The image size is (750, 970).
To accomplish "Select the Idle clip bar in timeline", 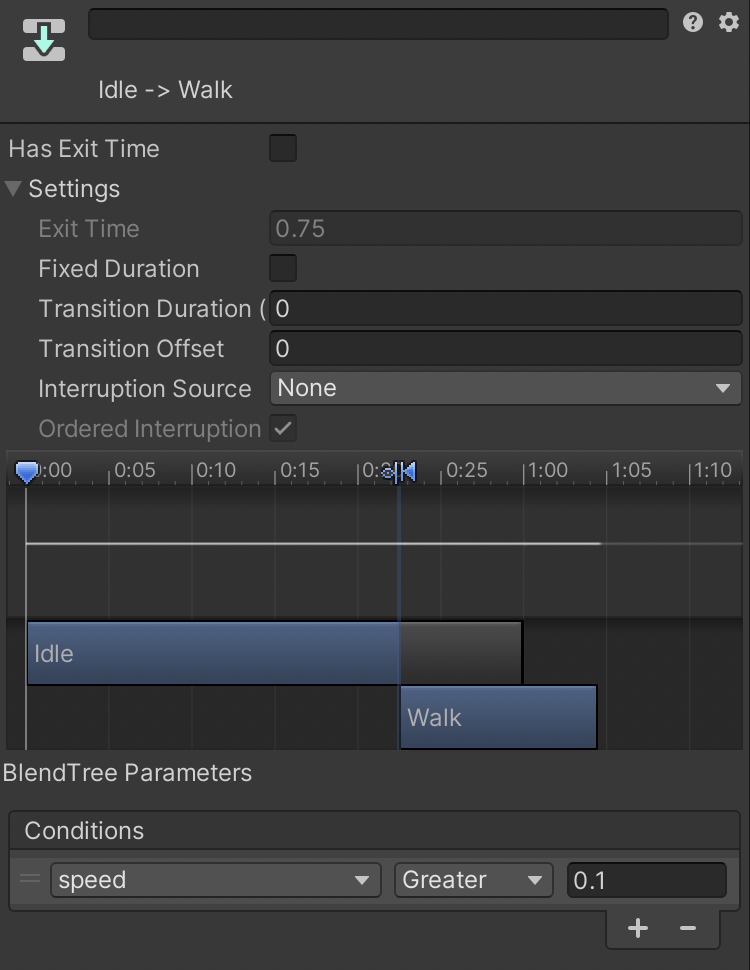I will [x=212, y=654].
